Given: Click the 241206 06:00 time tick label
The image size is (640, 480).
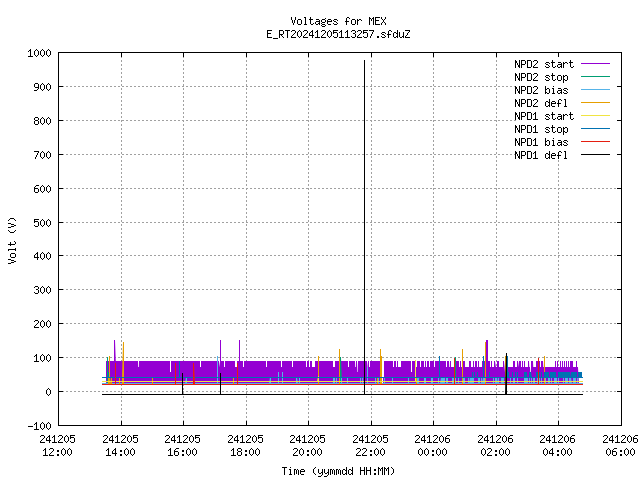Looking at the screenshot, I should tap(620, 446).
